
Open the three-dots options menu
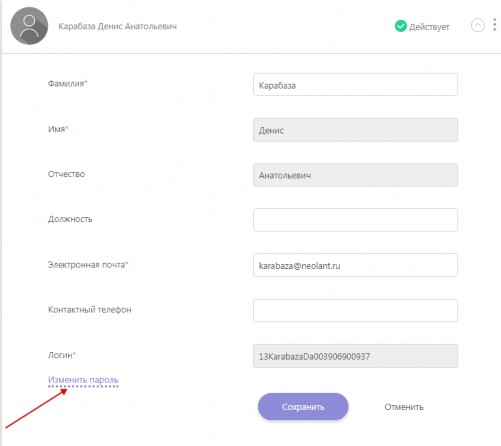(495, 25)
